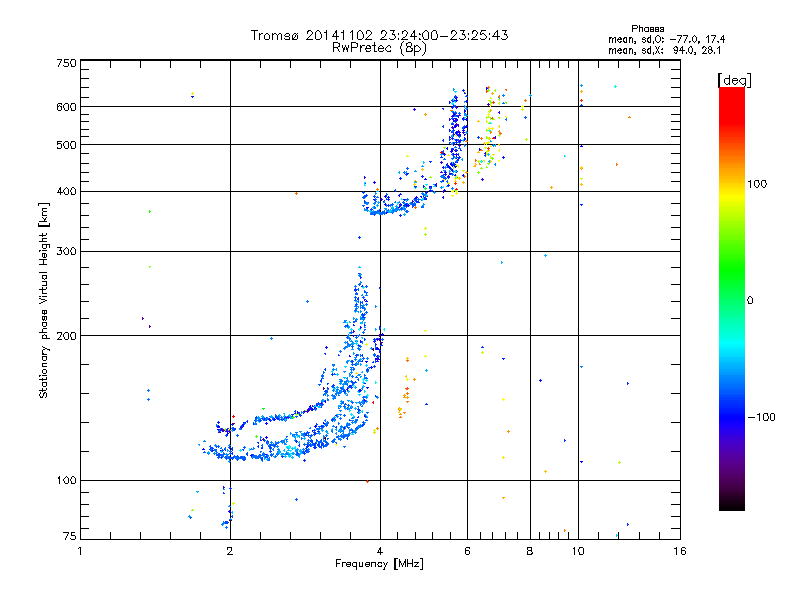Click the y-axis tick label 600
The height and width of the screenshot is (600, 800).
[x=67, y=107]
